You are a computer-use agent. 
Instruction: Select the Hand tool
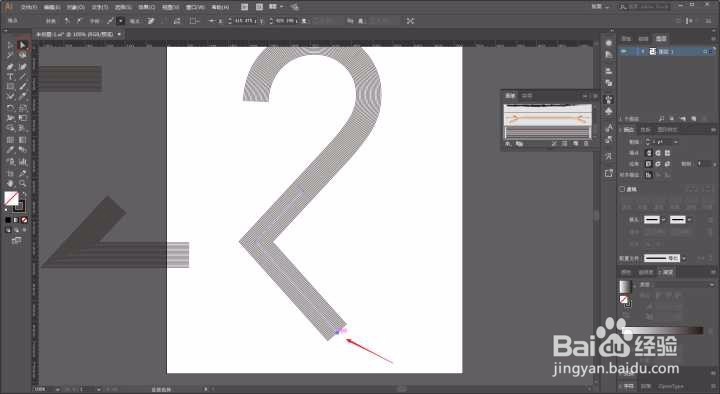click(x=10, y=183)
